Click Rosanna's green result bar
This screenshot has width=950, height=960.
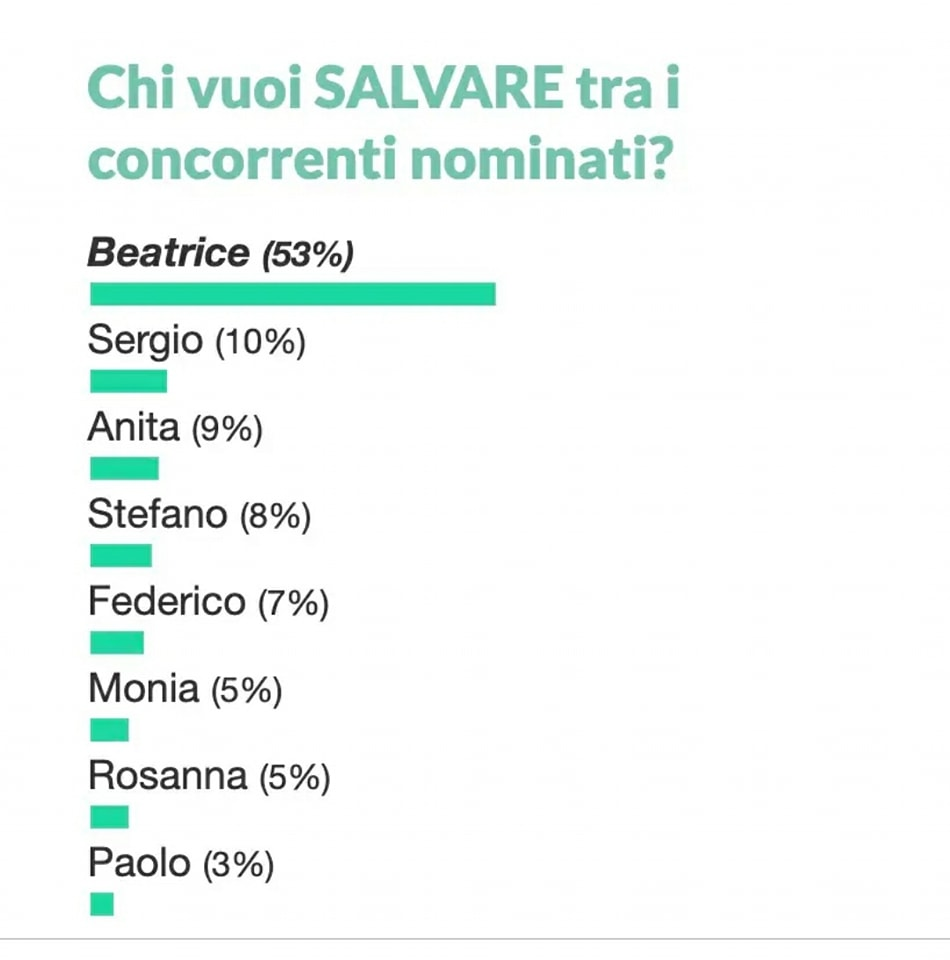pyautogui.click(x=109, y=817)
